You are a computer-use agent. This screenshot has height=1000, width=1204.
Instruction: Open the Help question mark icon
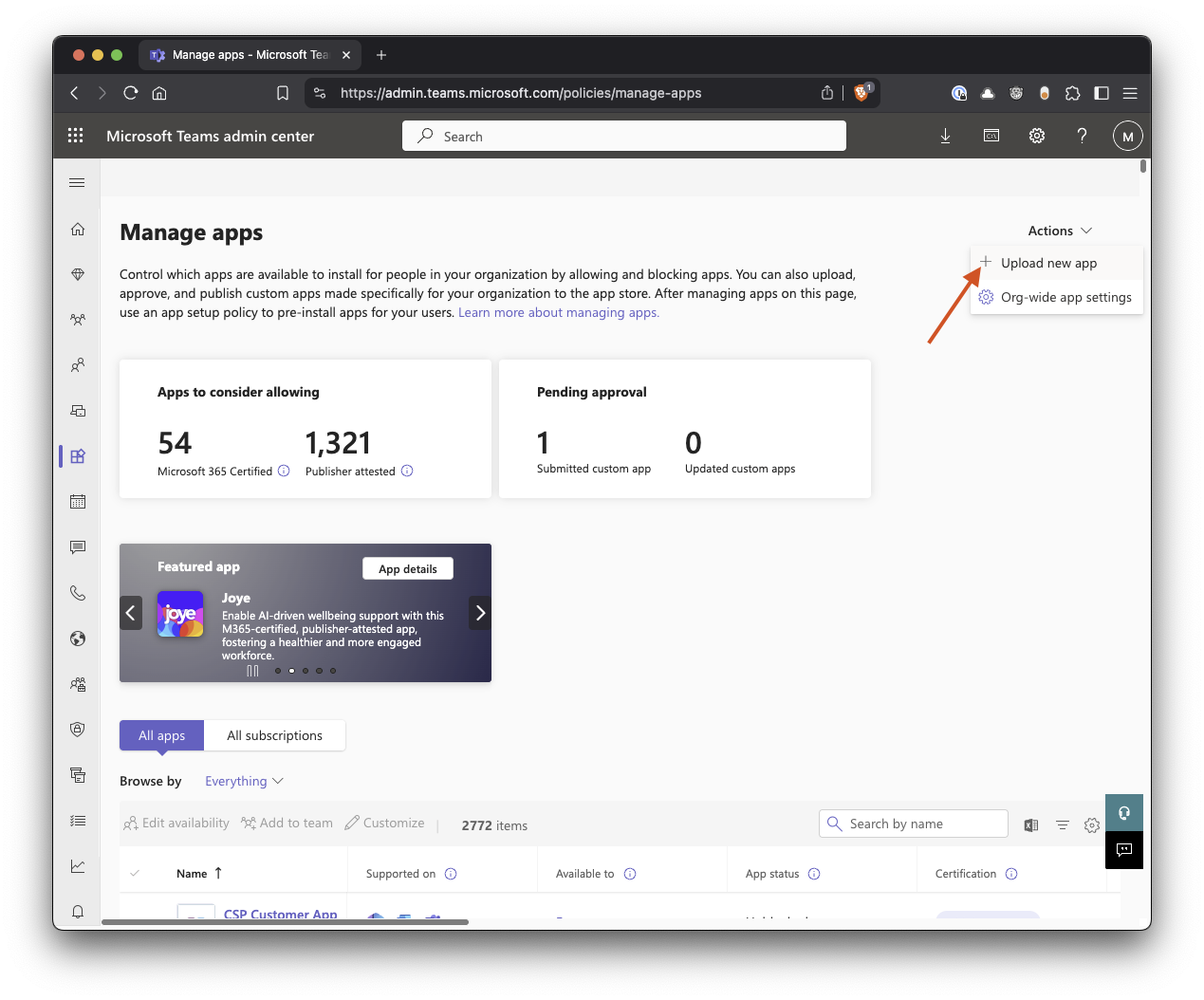point(1082,136)
